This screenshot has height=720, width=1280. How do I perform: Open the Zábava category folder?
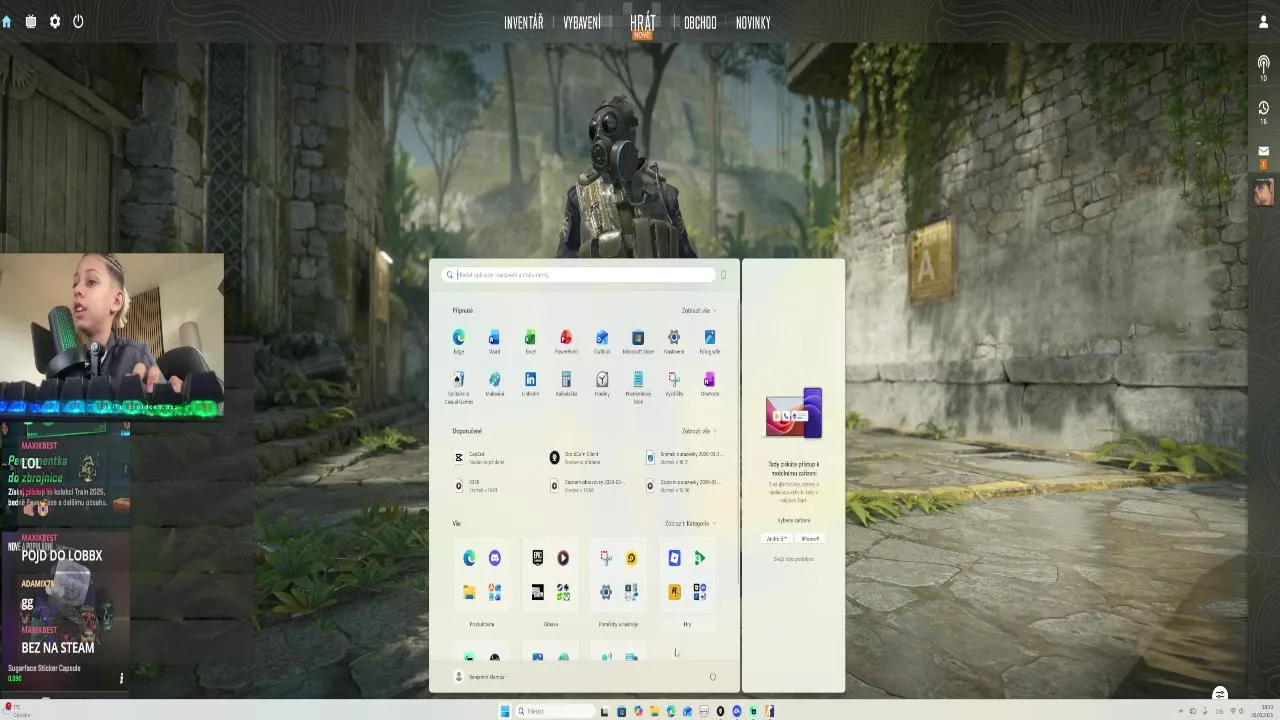(550, 575)
